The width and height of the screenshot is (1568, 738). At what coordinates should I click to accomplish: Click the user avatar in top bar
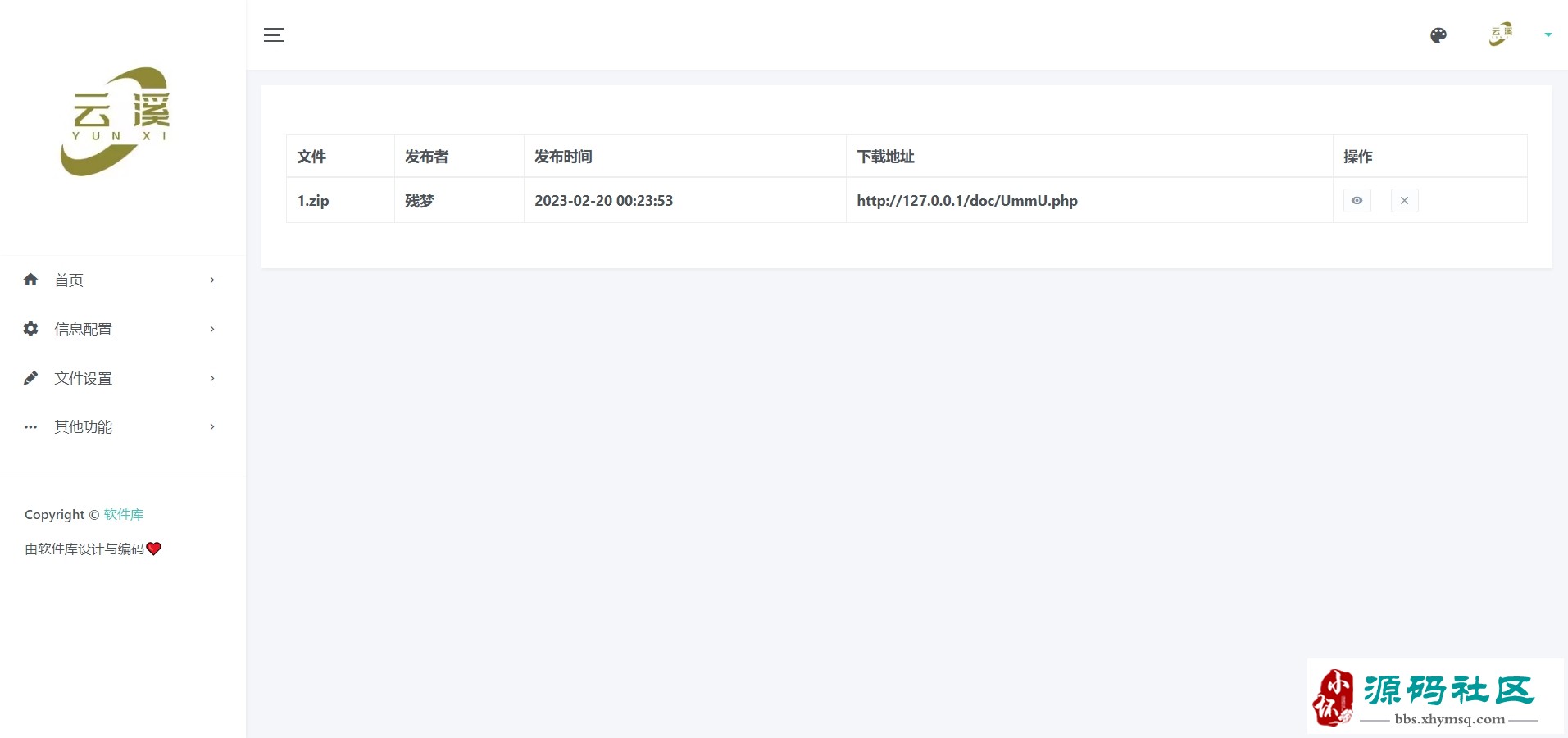(x=1501, y=34)
